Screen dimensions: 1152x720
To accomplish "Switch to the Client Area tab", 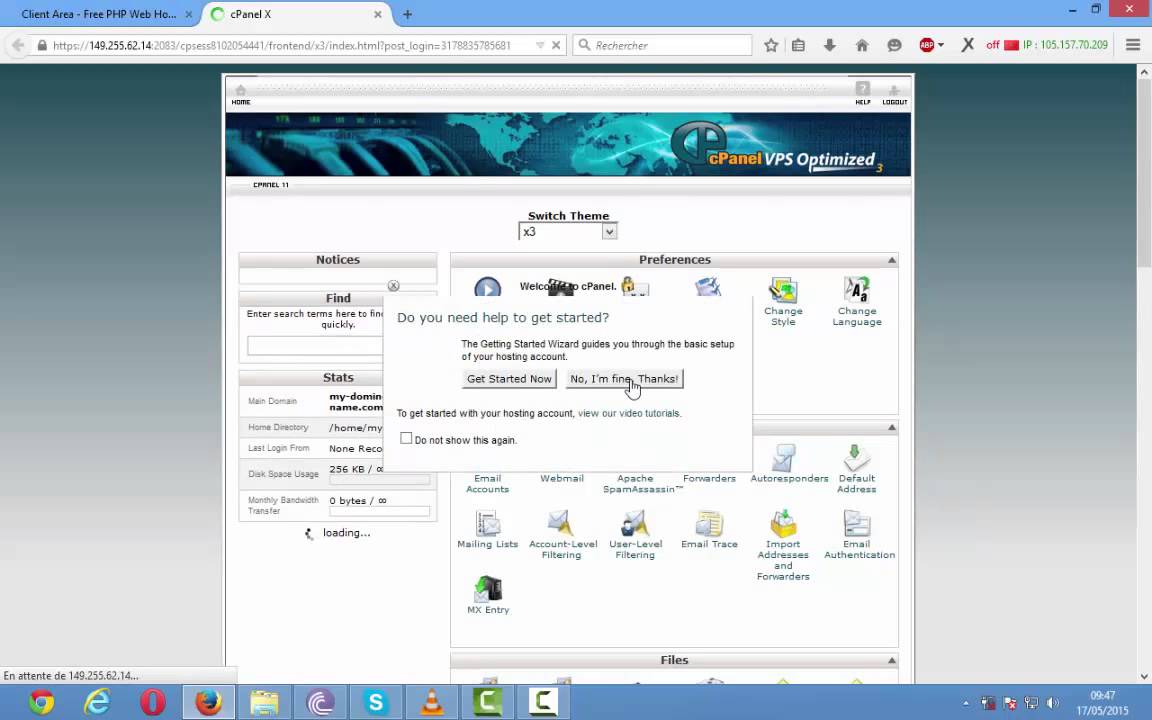I will pyautogui.click(x=98, y=14).
